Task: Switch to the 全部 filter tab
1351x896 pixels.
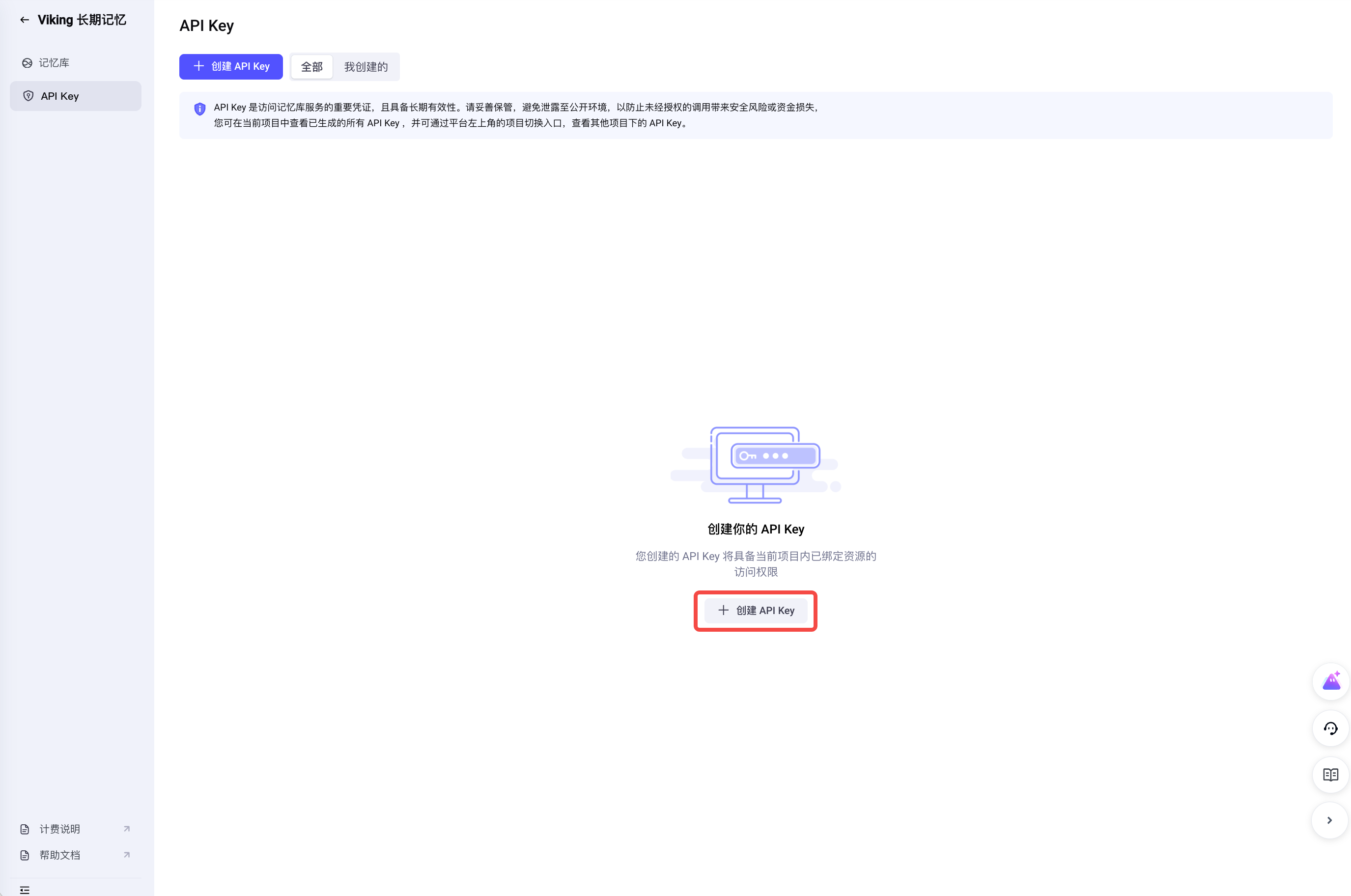Action: [311, 67]
